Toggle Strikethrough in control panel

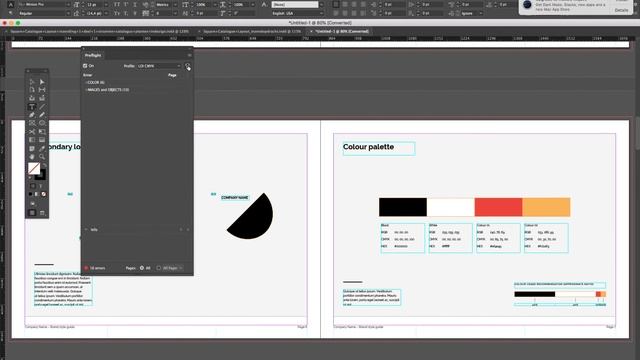point(135,13)
